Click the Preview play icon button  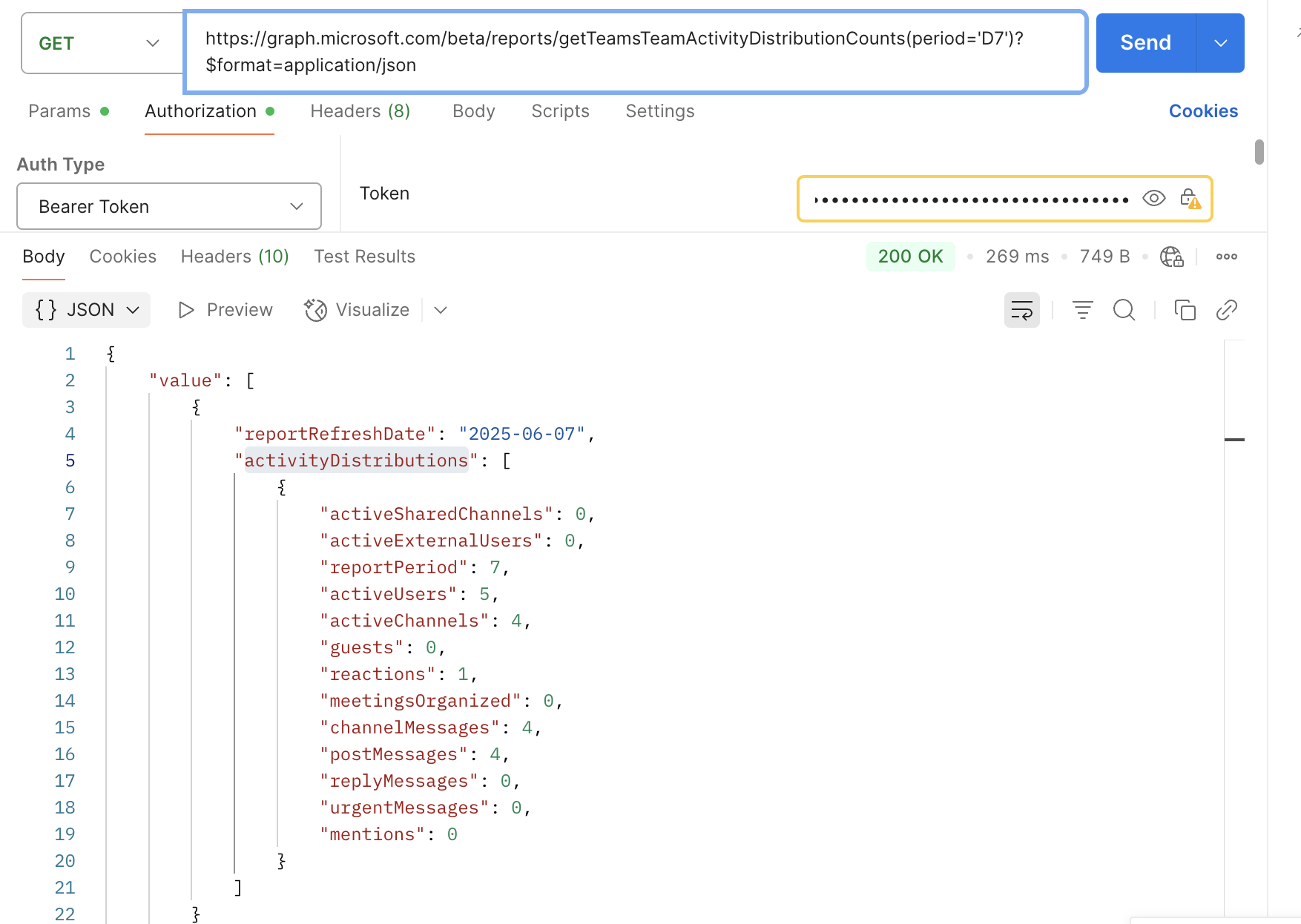tap(225, 310)
